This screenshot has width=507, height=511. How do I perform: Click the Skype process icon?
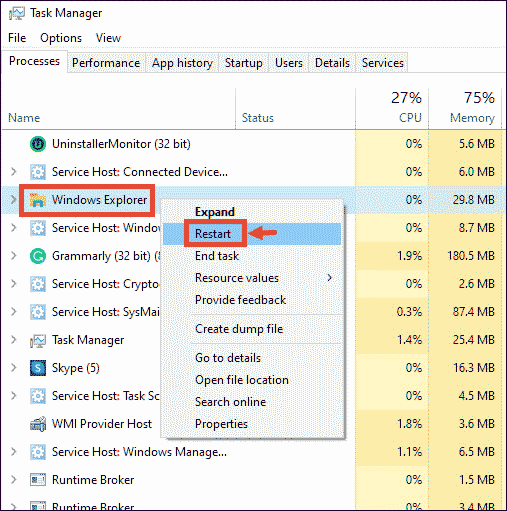pyautogui.click(x=38, y=368)
